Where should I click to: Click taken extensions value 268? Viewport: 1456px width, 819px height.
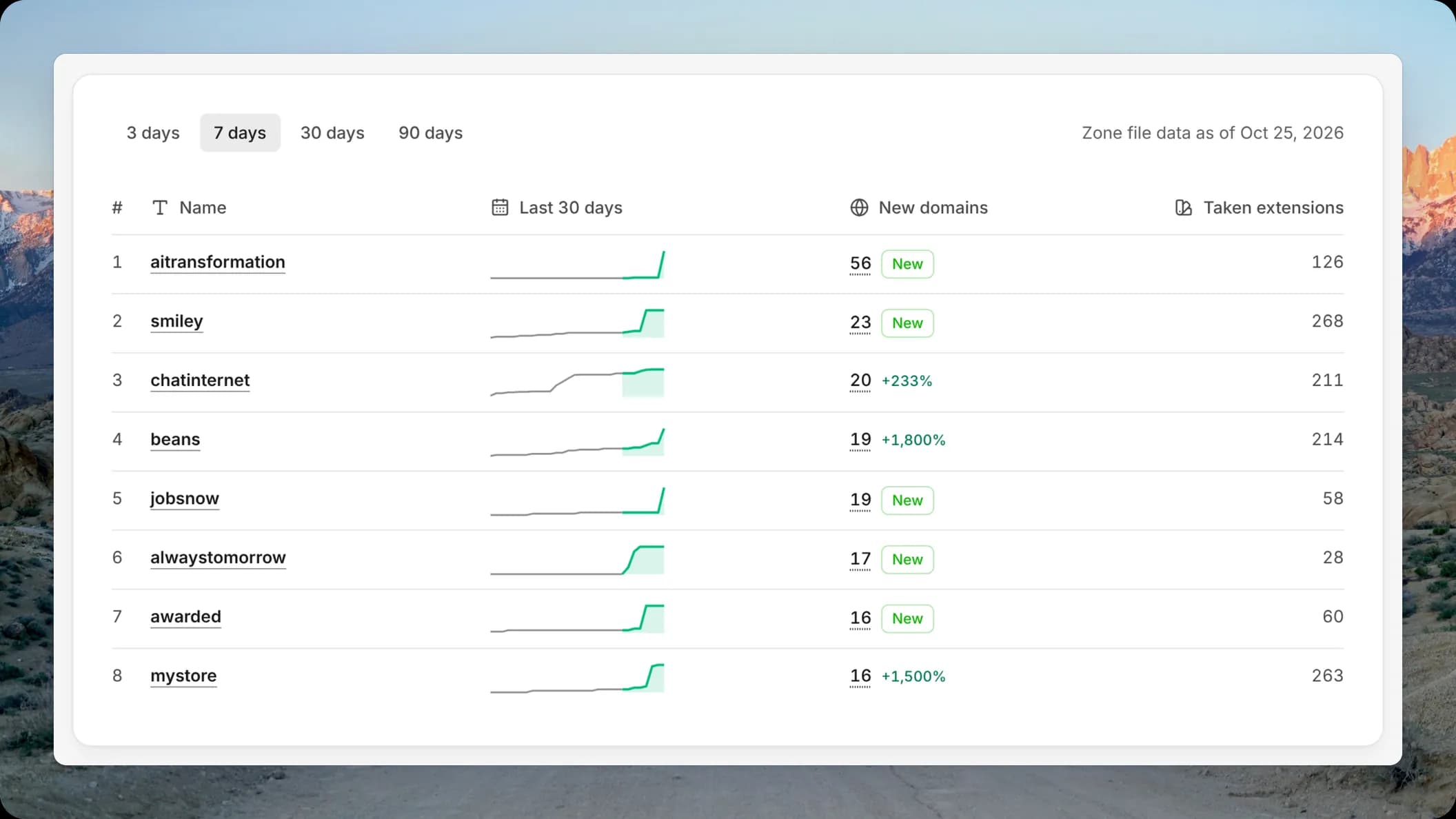[1327, 321]
